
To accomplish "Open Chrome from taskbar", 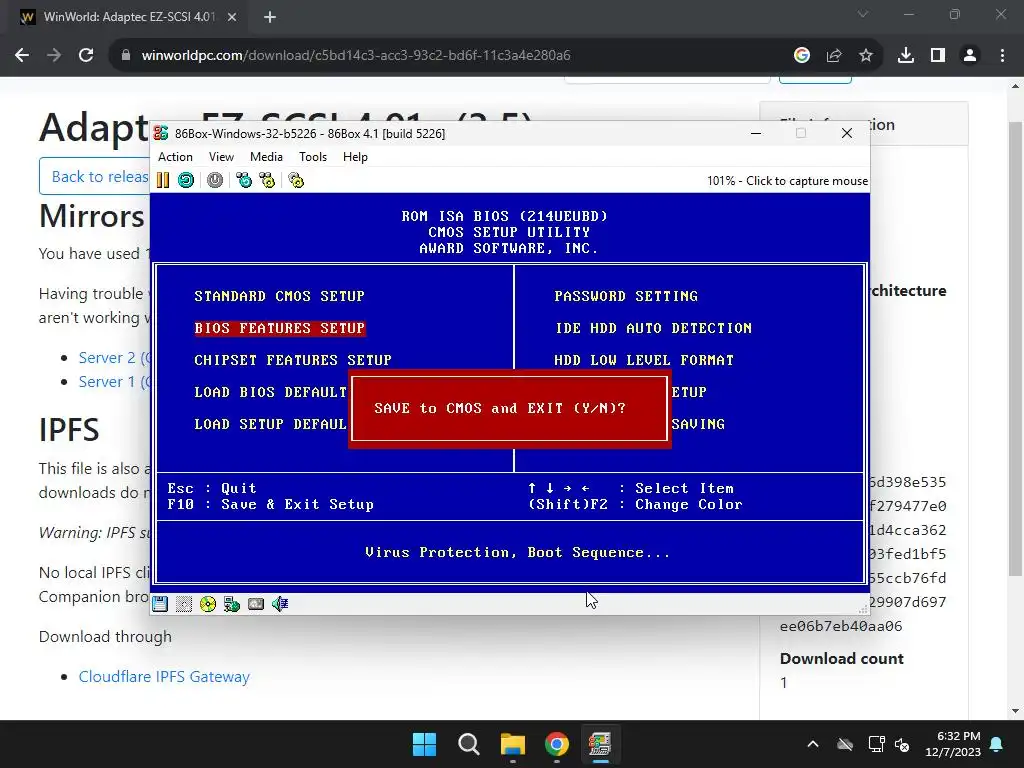I will tap(557, 744).
